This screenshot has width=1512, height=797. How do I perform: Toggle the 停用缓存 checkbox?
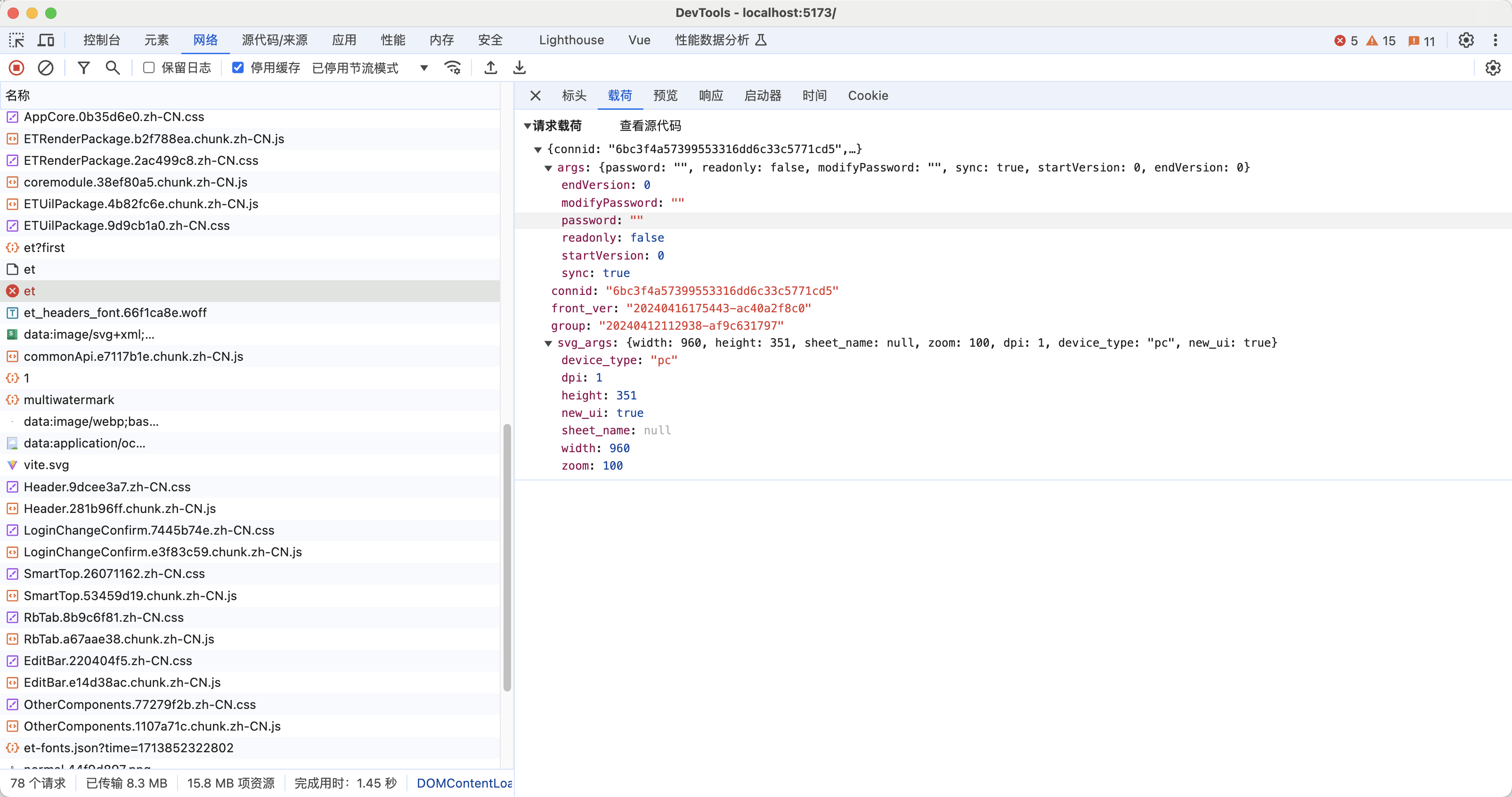[238, 68]
